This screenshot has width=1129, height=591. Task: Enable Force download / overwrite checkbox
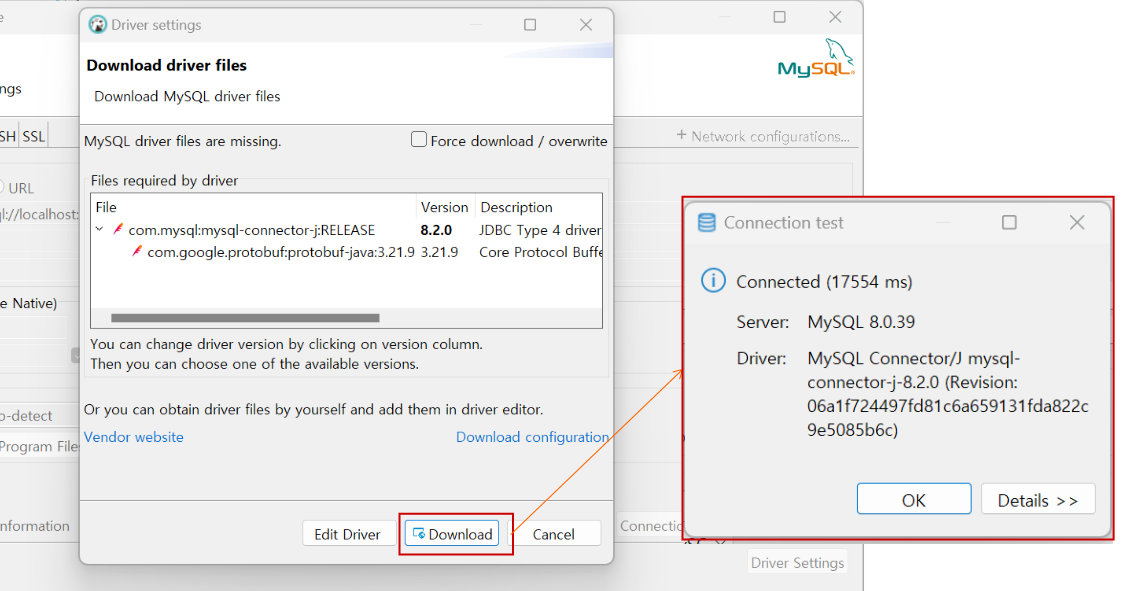(x=418, y=140)
